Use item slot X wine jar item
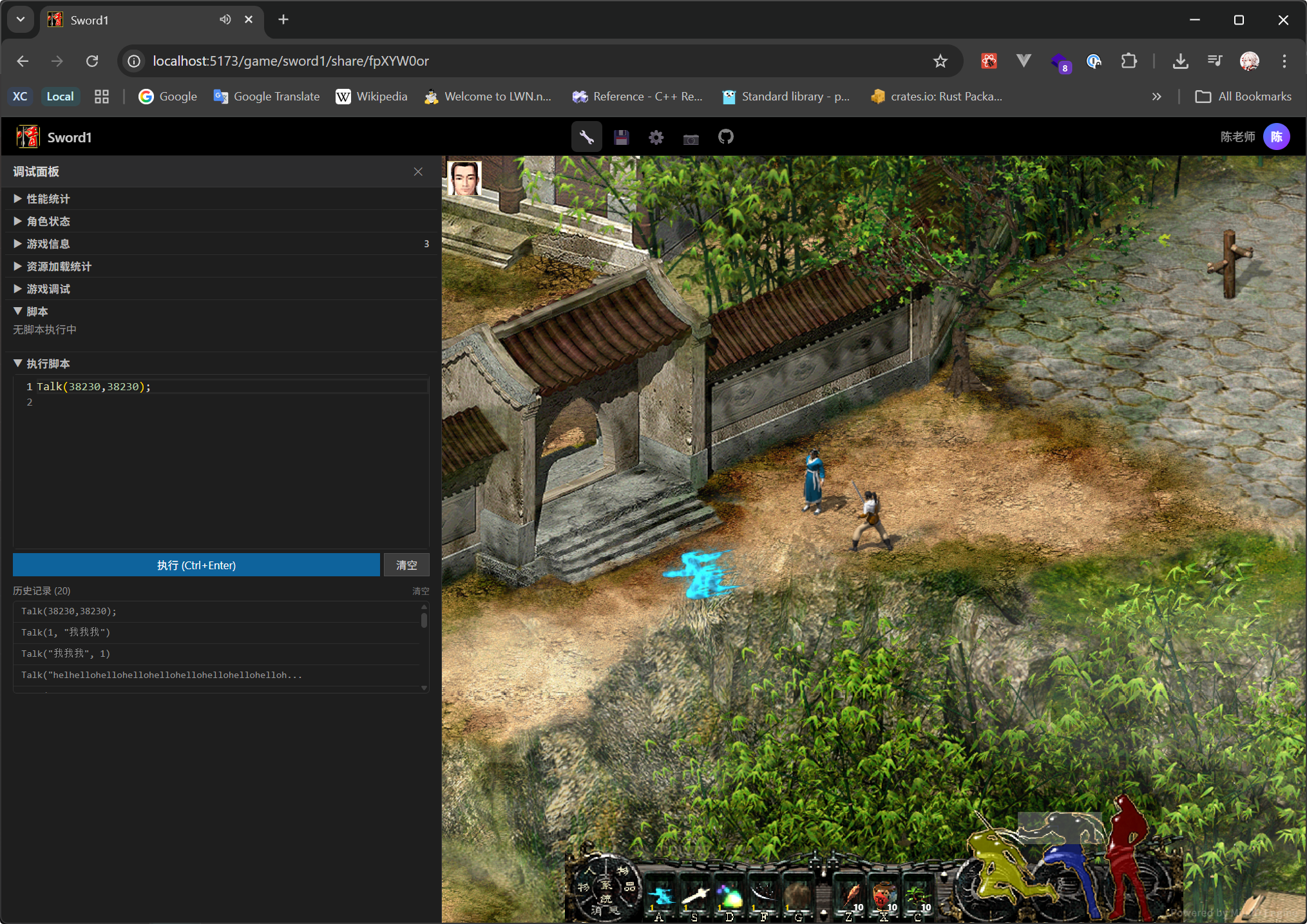Image resolution: width=1307 pixels, height=924 pixels. point(884,896)
